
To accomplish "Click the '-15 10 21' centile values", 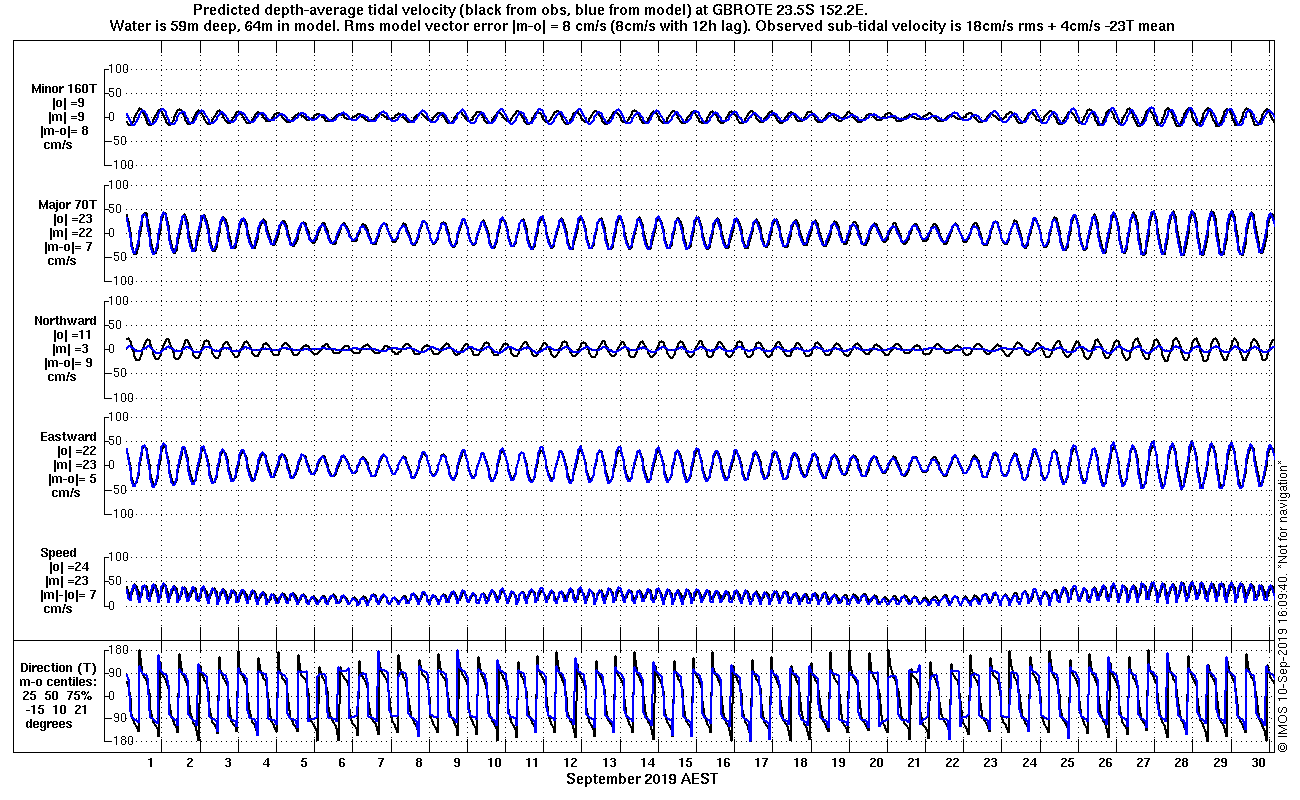I will pos(57,709).
